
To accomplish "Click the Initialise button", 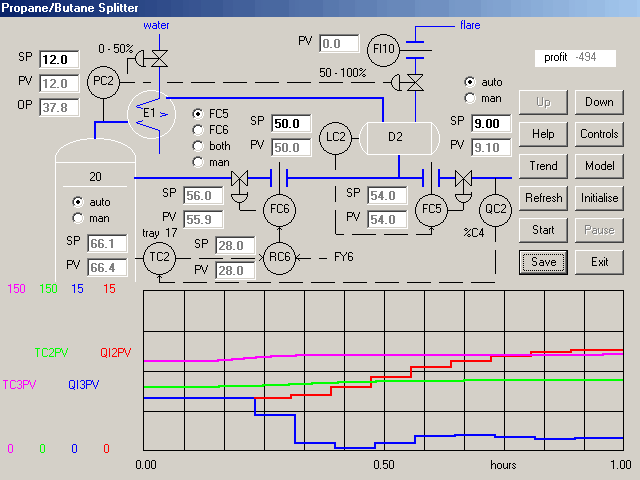I will [599, 198].
